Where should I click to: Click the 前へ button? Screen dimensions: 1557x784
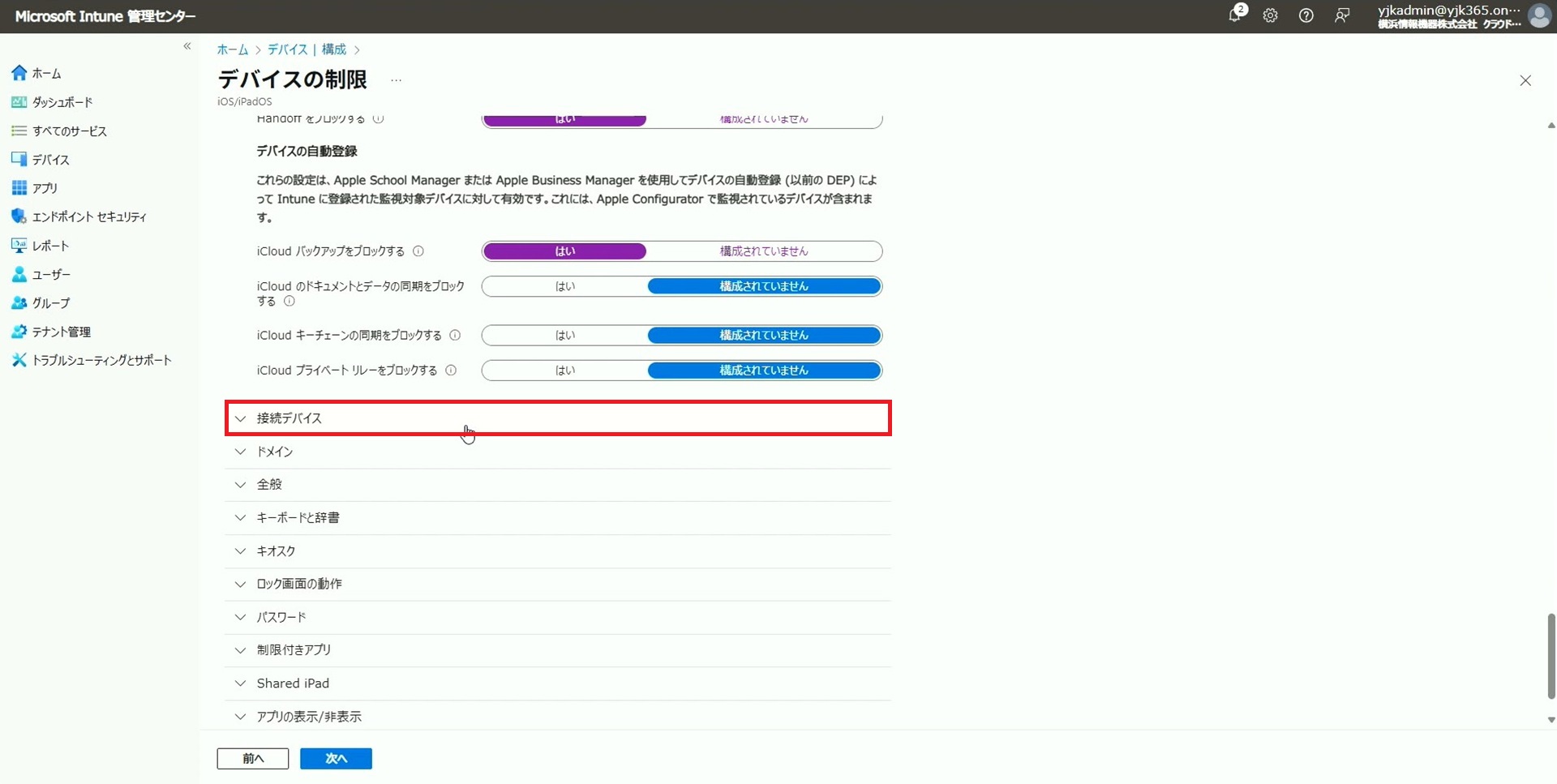click(253, 759)
